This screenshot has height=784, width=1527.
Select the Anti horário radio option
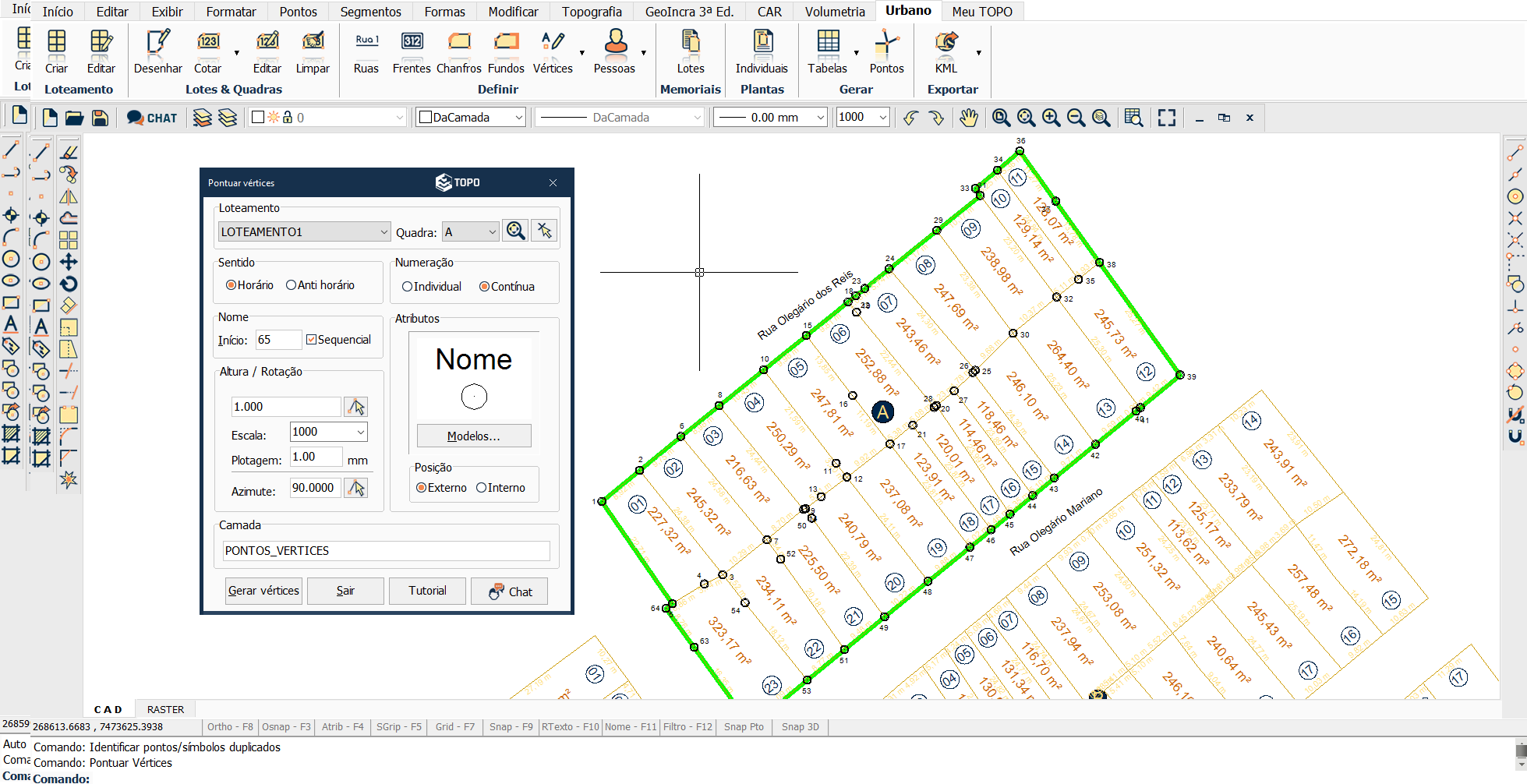pos(292,285)
